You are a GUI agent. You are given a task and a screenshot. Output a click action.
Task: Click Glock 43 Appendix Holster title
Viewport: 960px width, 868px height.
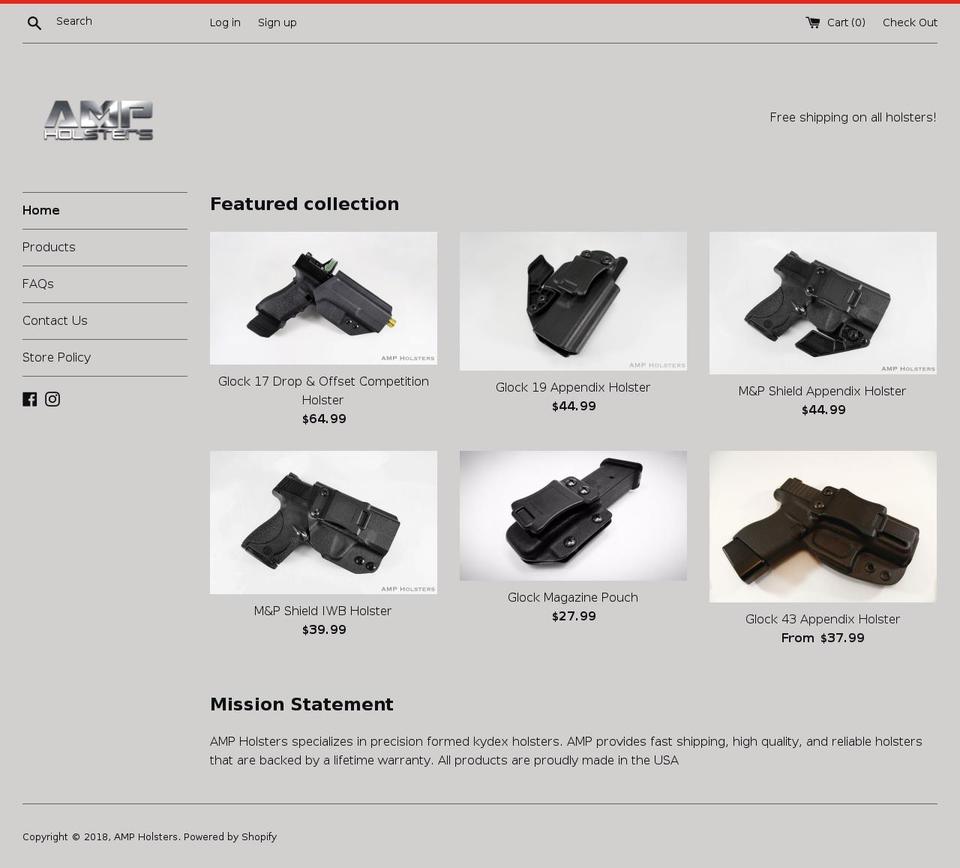[x=823, y=619]
